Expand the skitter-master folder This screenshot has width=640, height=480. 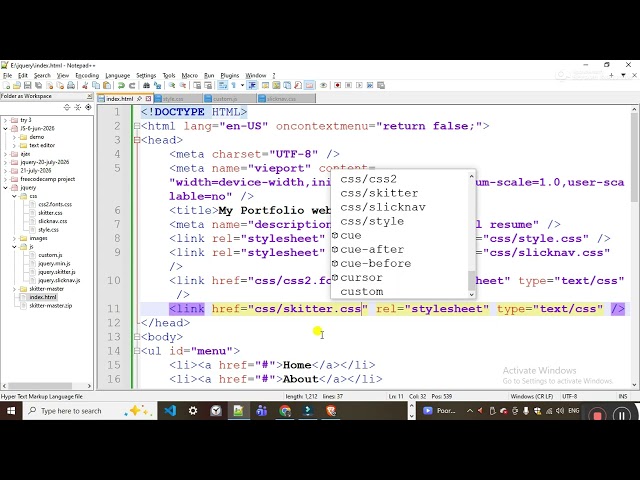[14, 289]
